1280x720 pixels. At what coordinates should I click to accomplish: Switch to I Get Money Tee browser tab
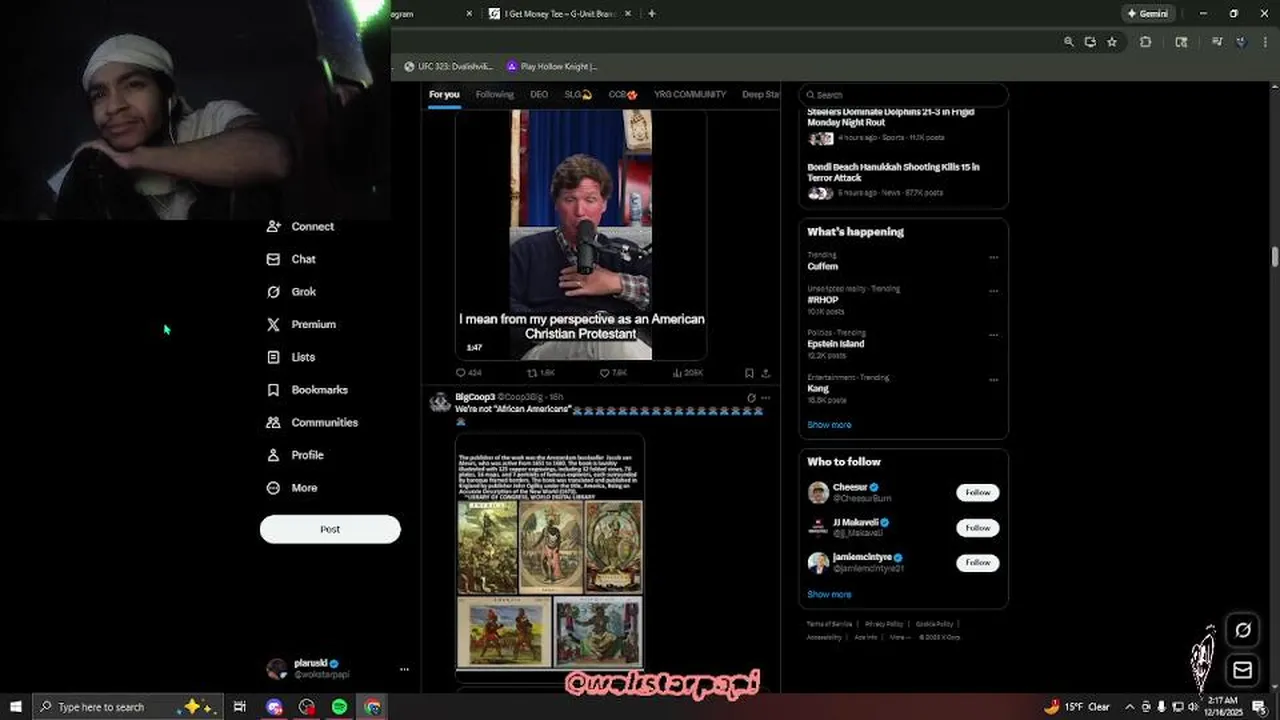click(560, 14)
